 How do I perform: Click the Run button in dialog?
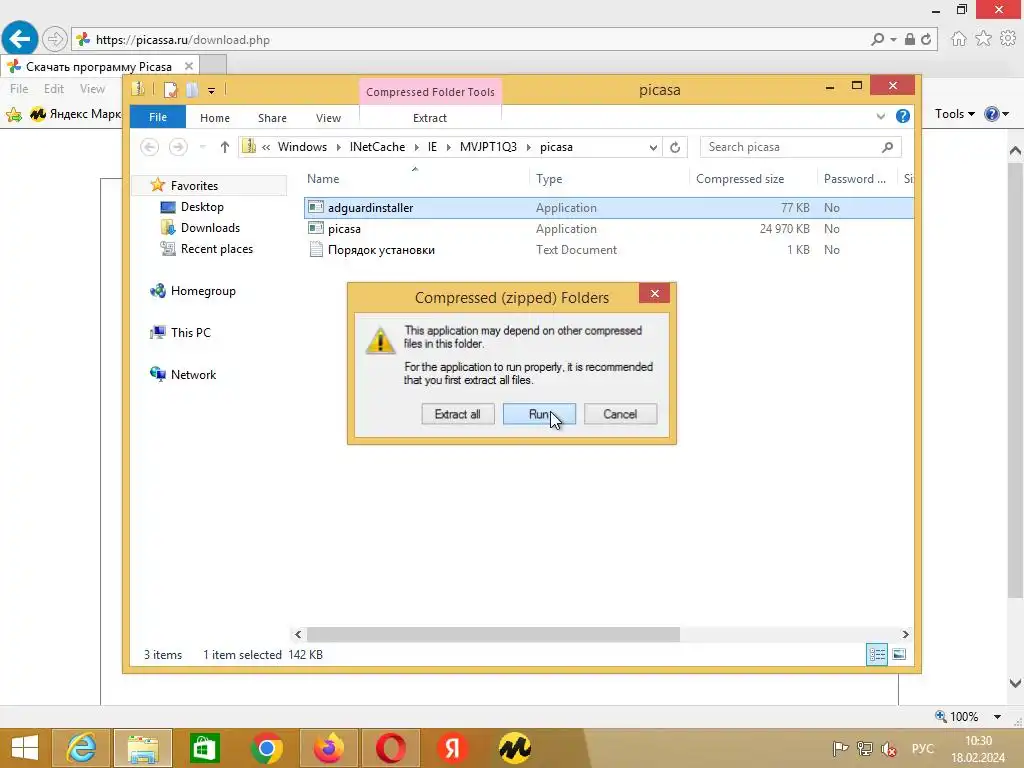pos(539,414)
